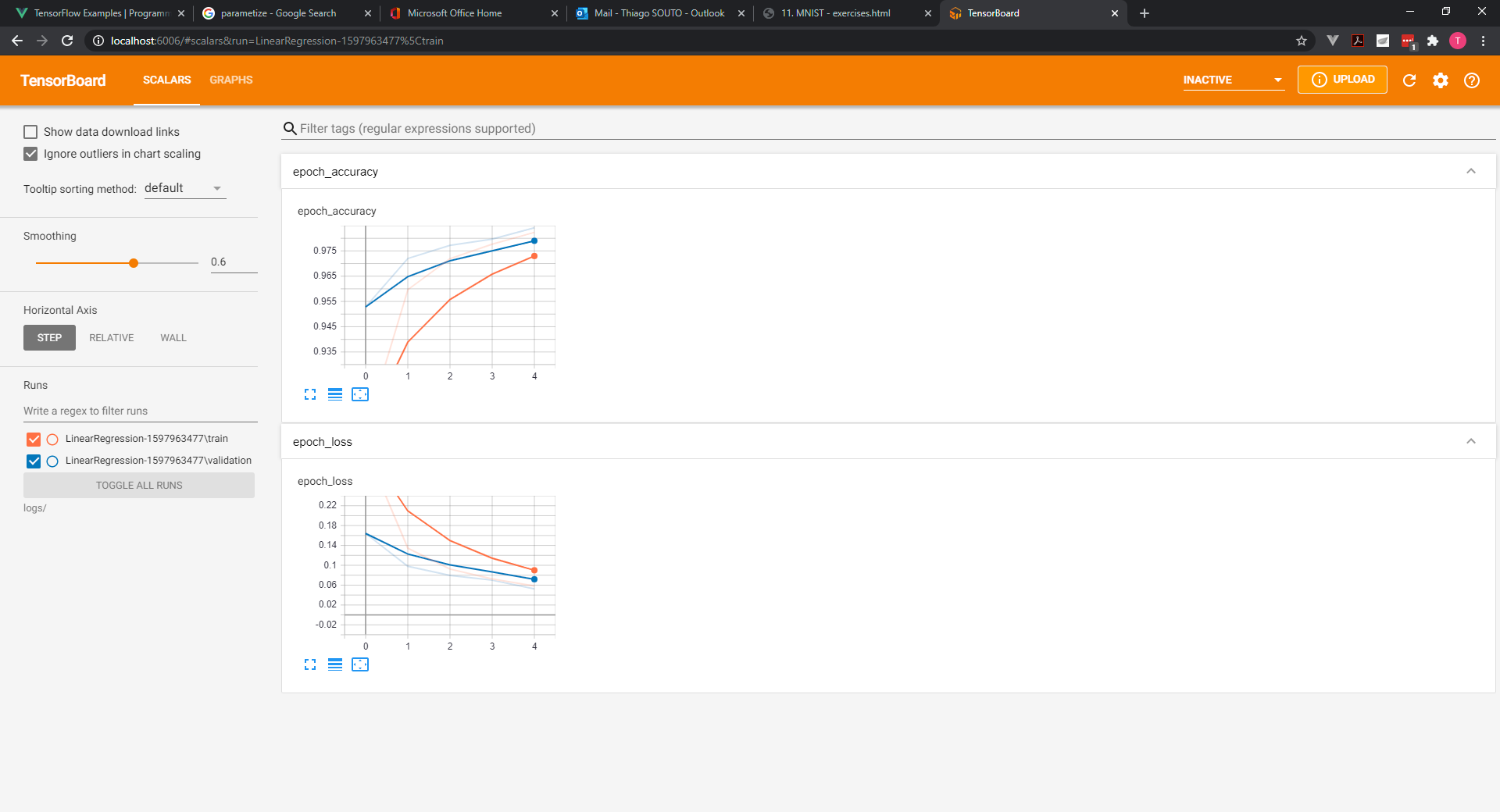Viewport: 1500px width, 812px height.
Task: Set horizontal axis to WALL
Action: (x=173, y=338)
